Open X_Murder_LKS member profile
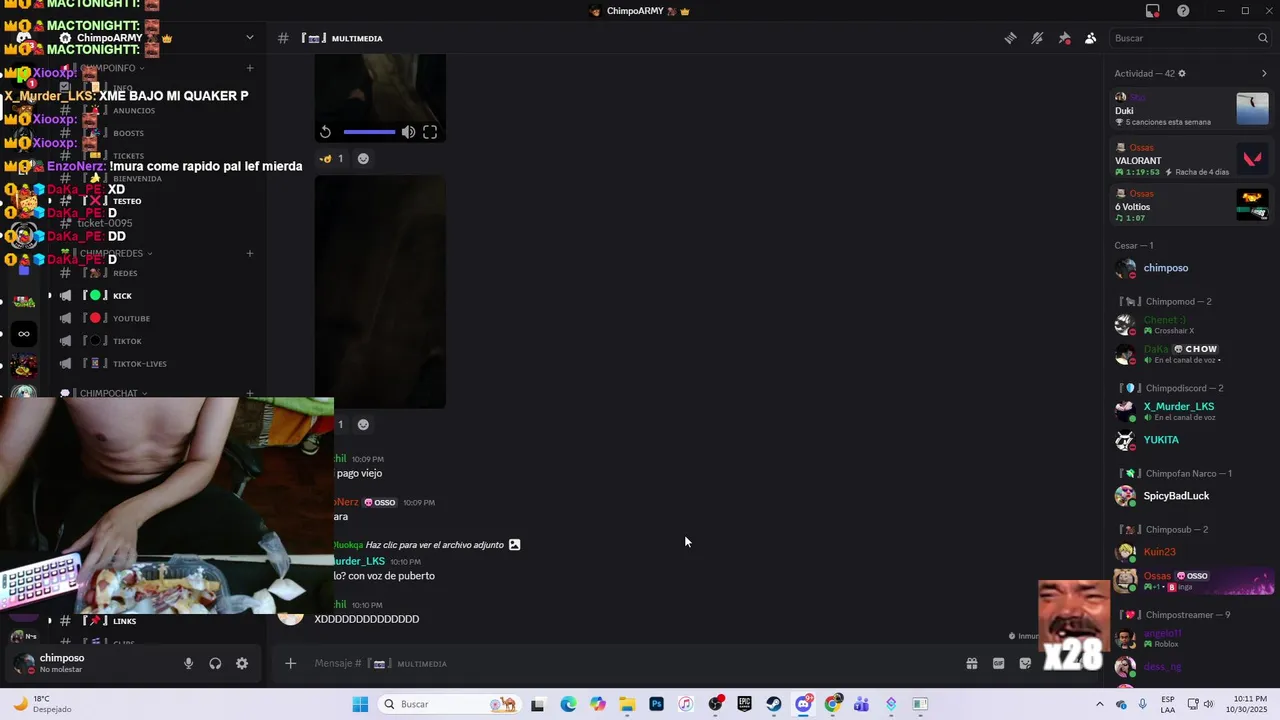Screen dimensions: 1280x720 point(1192,410)
